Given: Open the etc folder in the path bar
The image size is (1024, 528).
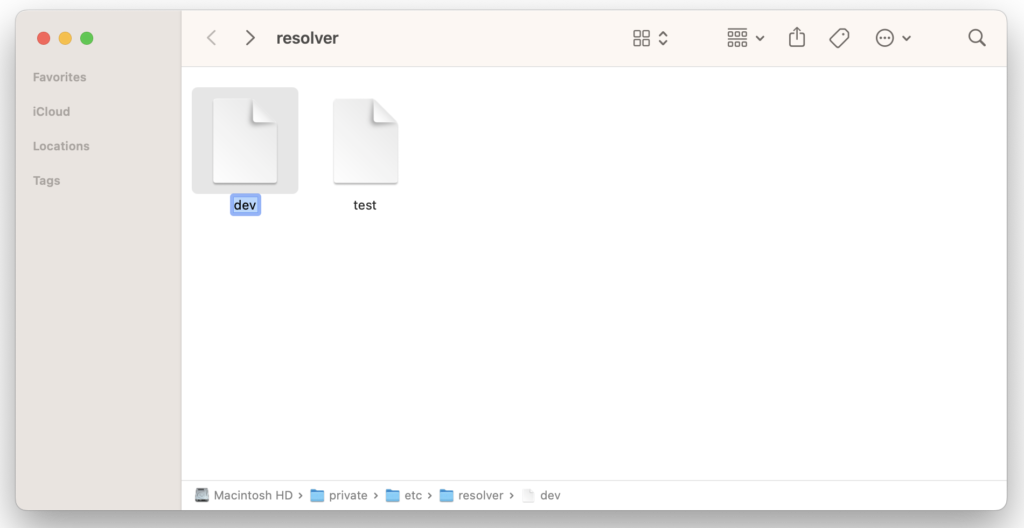Looking at the screenshot, I should pyautogui.click(x=413, y=495).
